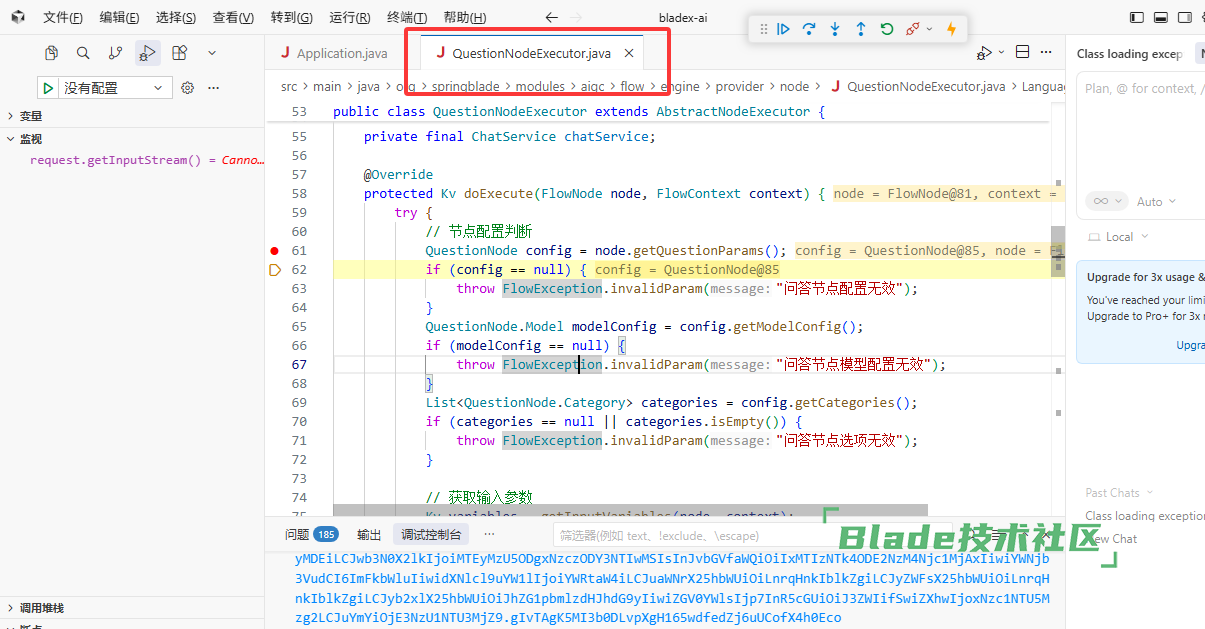The height and width of the screenshot is (629, 1205).
Task: Click the Step Into arrow icon
Action: click(x=835, y=29)
